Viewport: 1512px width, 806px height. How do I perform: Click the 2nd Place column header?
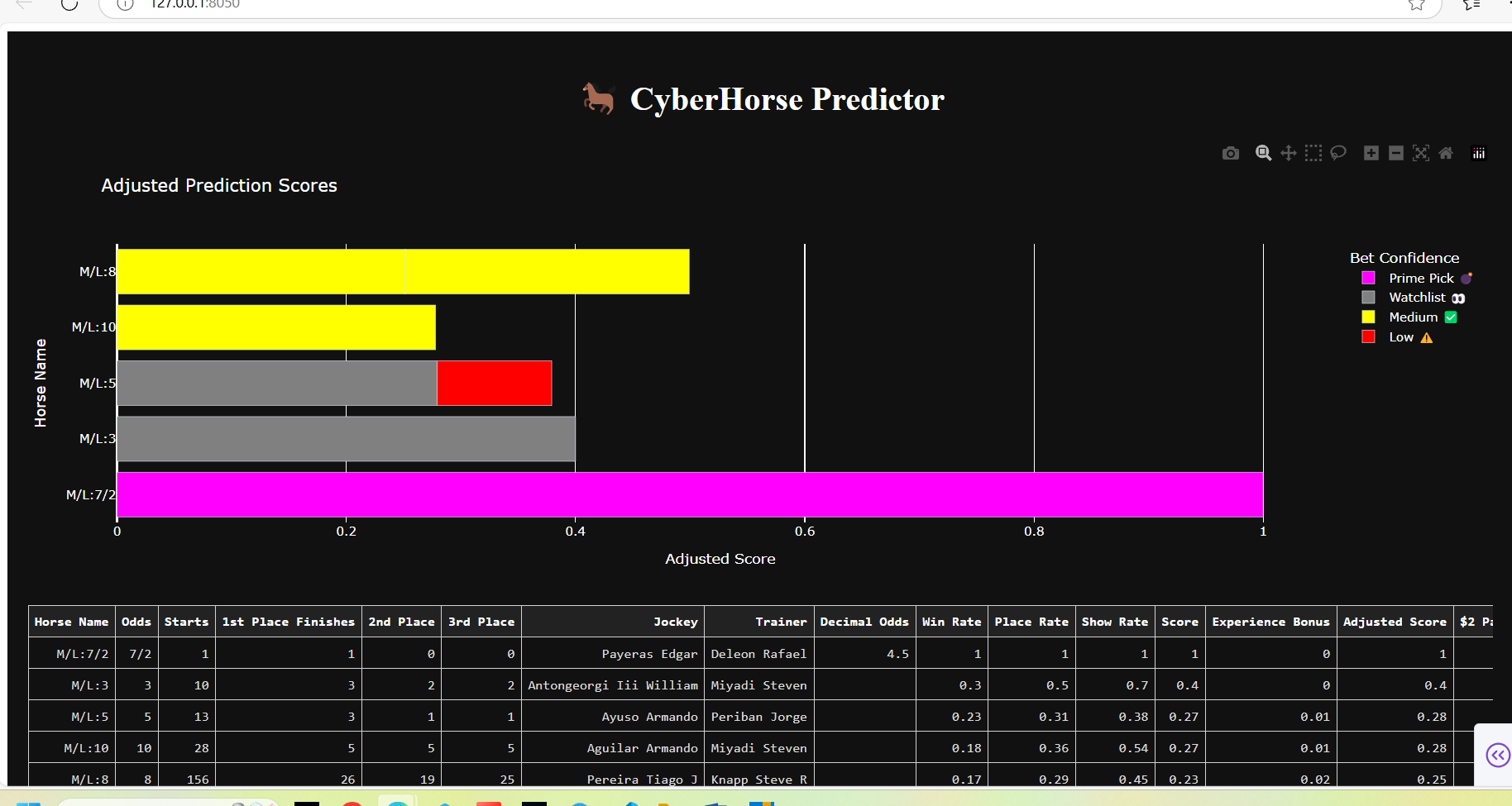point(402,622)
